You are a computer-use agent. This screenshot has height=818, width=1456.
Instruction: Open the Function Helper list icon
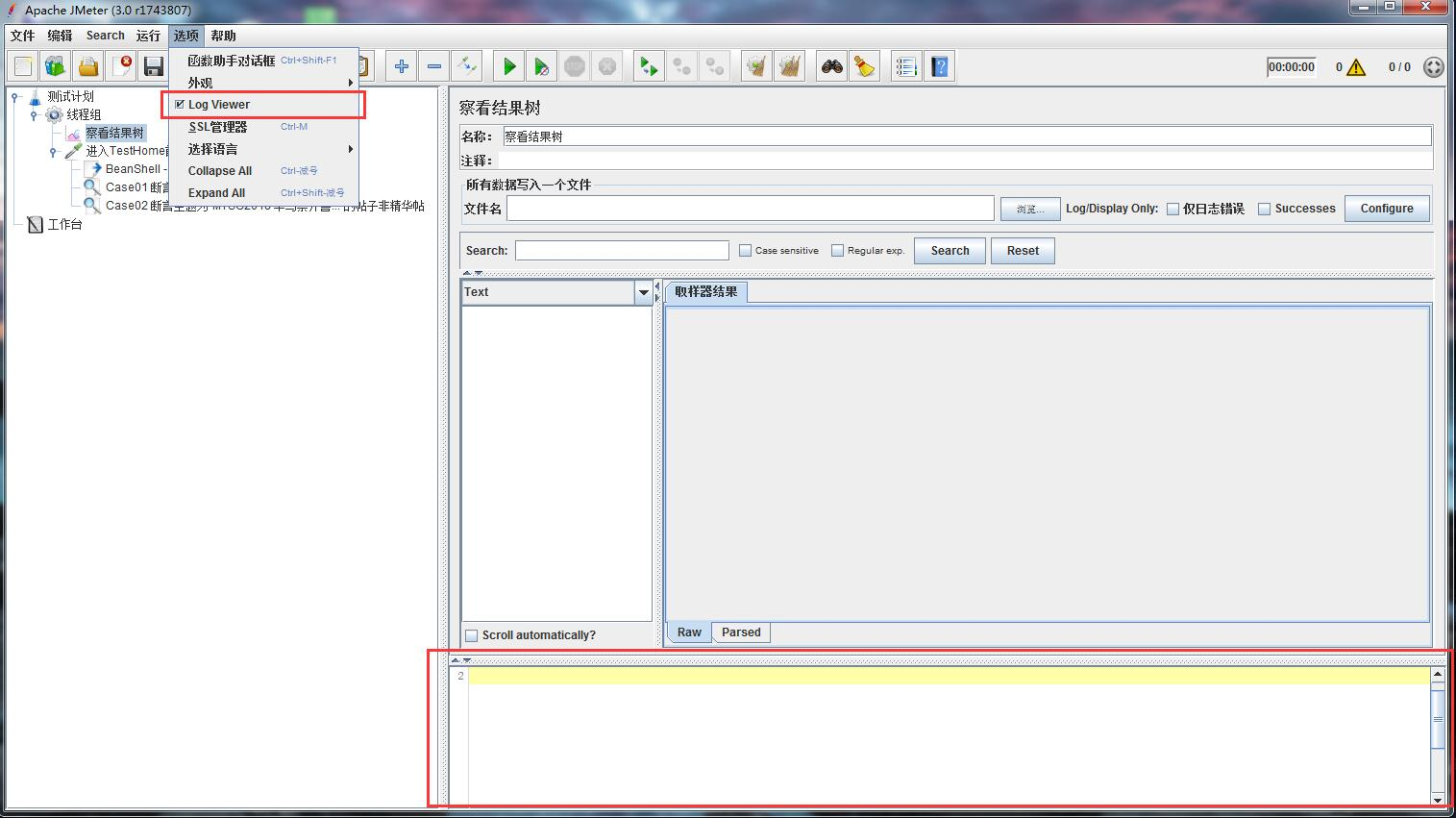pos(906,66)
